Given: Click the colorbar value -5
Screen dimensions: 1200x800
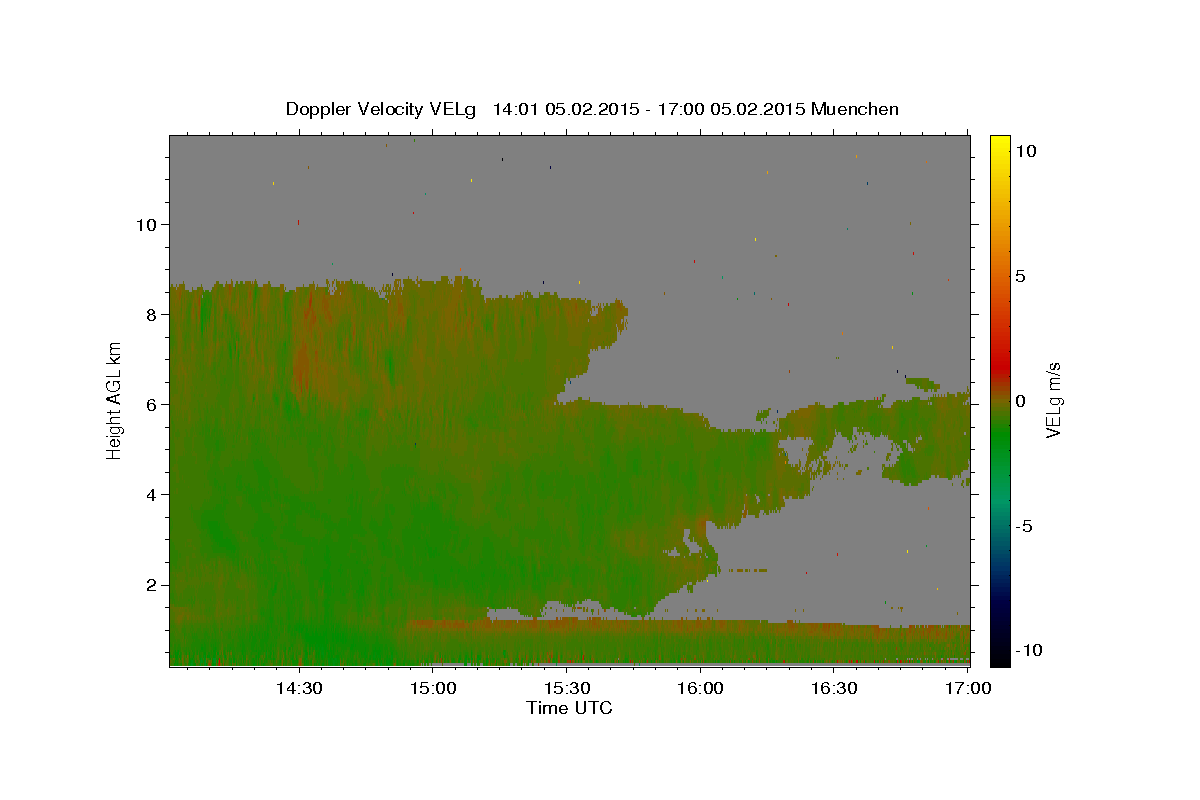Looking at the screenshot, I should tap(1025, 527).
